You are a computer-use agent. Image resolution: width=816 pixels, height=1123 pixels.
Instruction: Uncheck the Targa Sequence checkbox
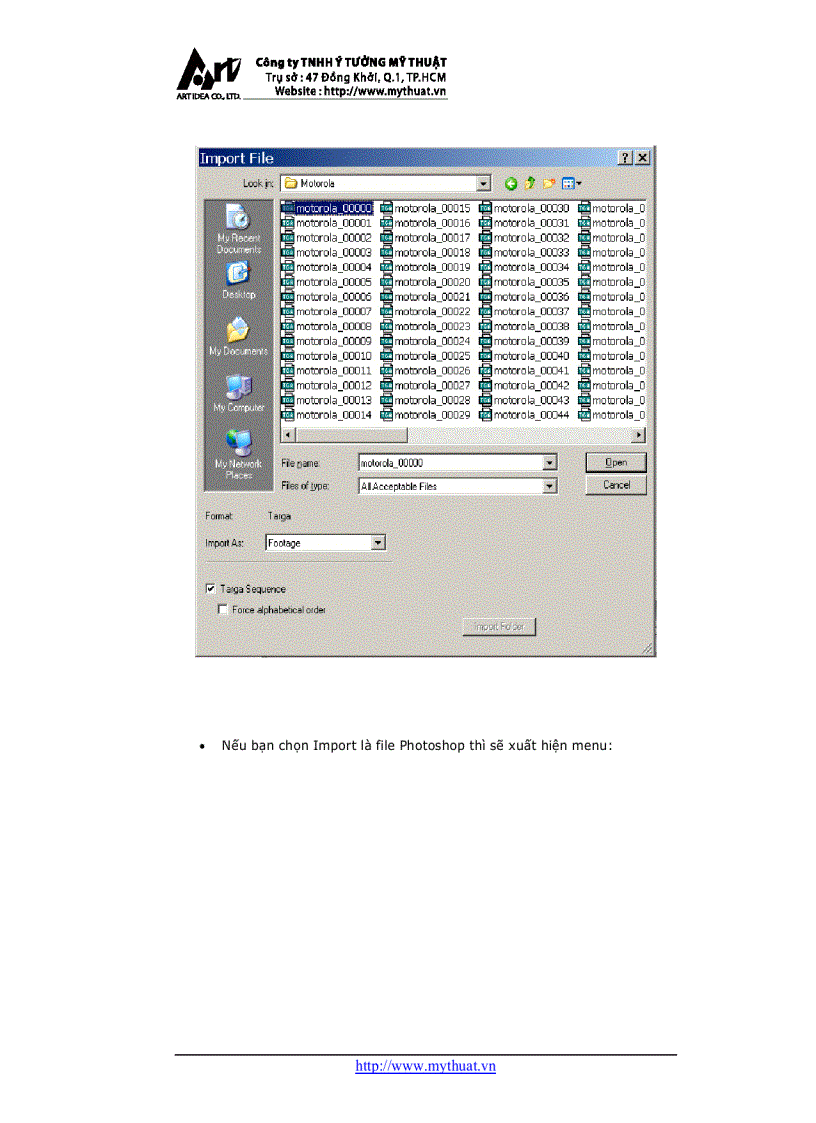click(x=210, y=589)
